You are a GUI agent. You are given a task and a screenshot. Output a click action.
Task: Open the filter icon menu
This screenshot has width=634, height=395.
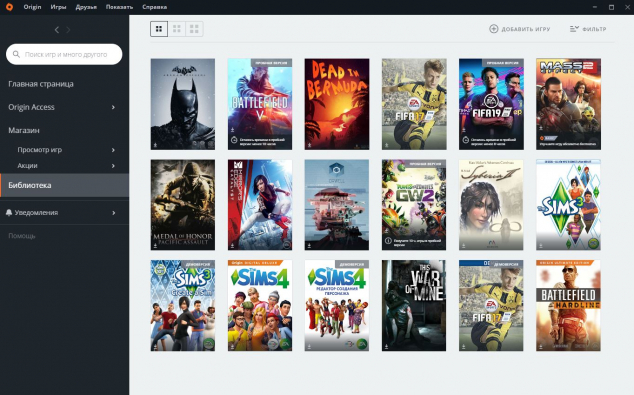(574, 29)
